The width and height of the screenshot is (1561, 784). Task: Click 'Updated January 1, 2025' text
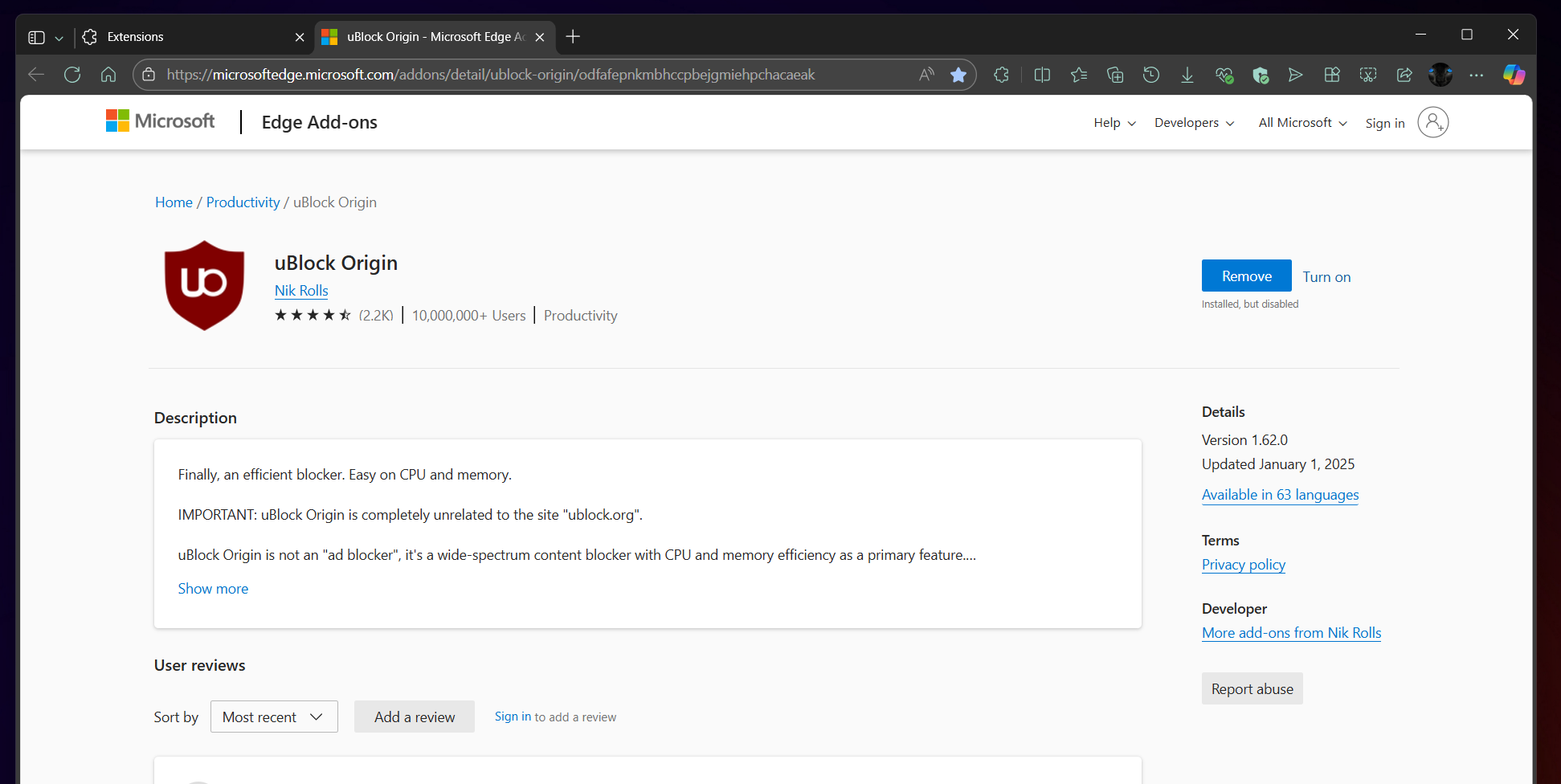click(1278, 464)
